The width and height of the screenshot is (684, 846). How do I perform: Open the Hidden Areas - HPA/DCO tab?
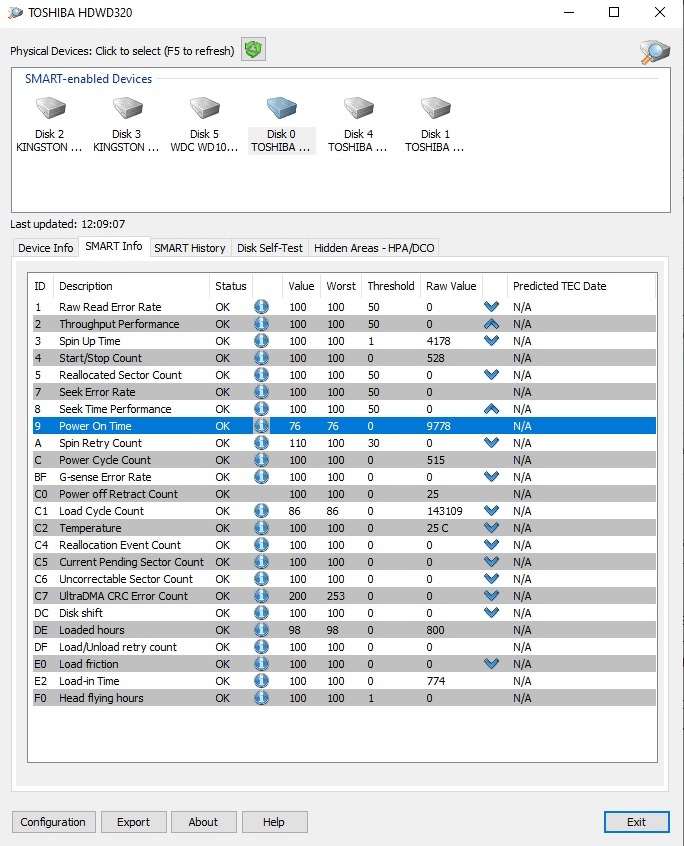(x=374, y=248)
